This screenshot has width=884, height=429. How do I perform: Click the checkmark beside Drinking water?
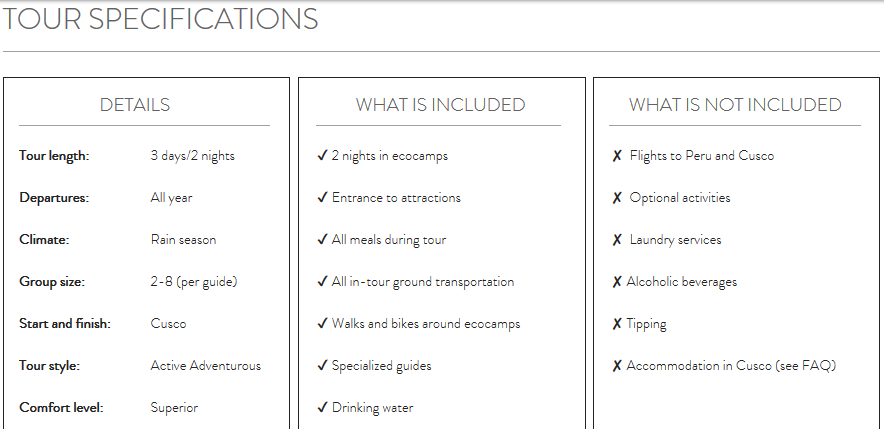tap(322, 408)
